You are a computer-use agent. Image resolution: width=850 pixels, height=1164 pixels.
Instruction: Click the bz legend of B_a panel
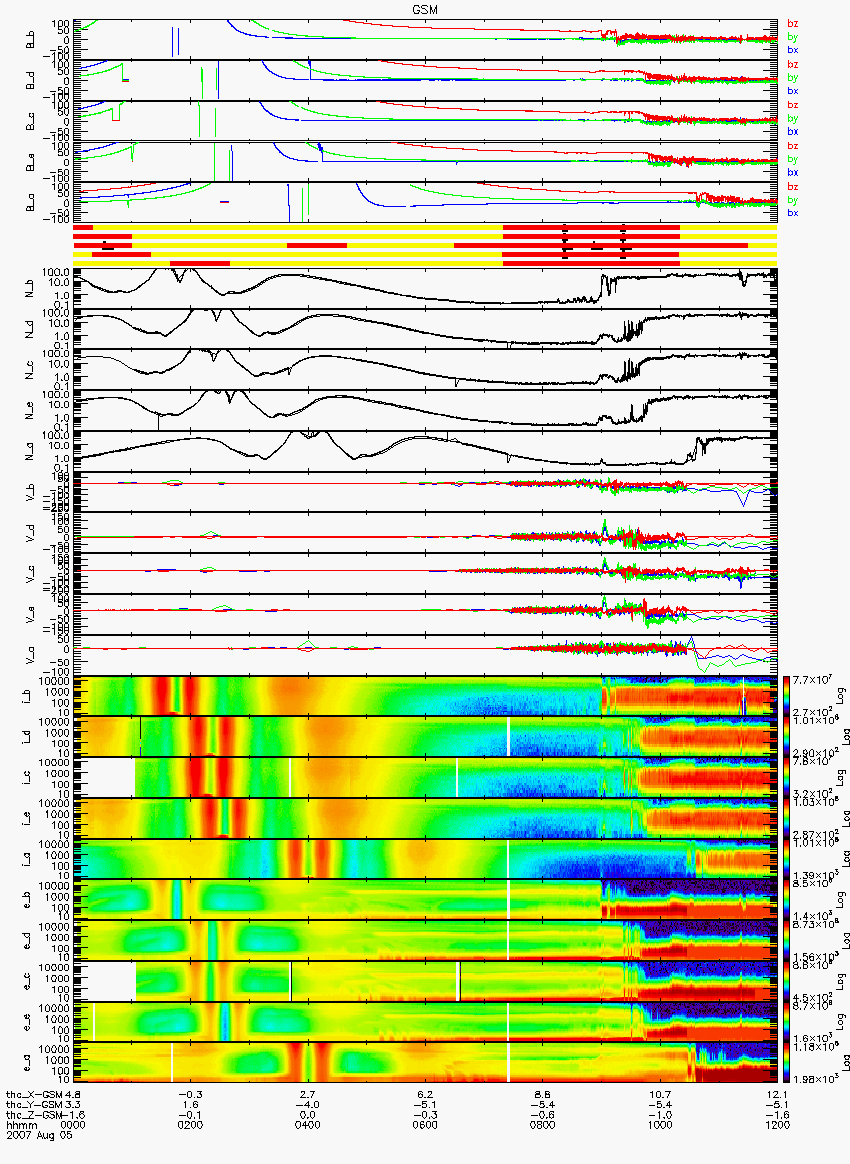(792, 187)
